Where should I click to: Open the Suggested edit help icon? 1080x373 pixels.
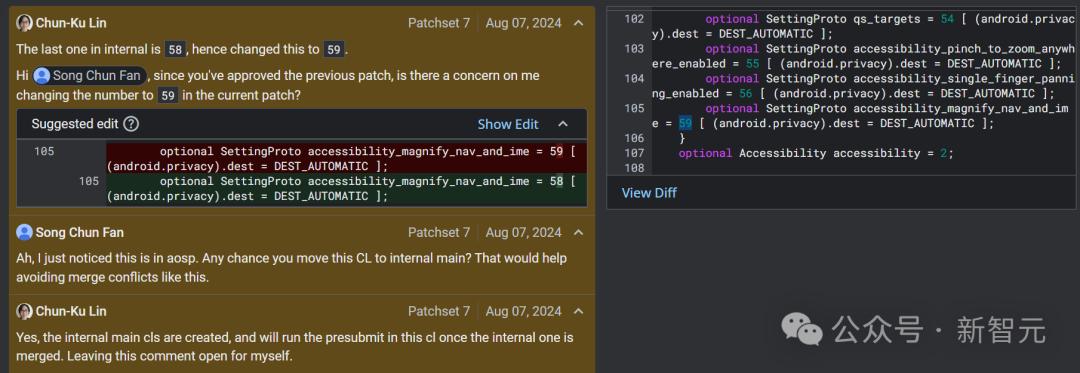131,124
